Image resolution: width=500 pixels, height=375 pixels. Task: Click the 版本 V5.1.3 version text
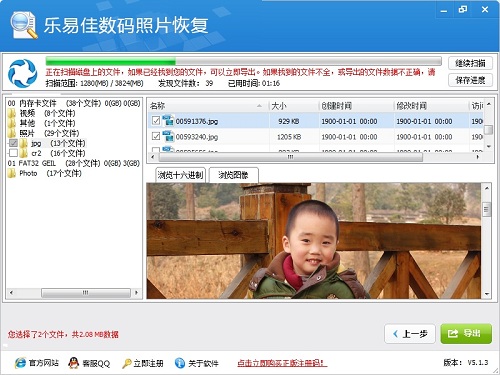coord(466,362)
